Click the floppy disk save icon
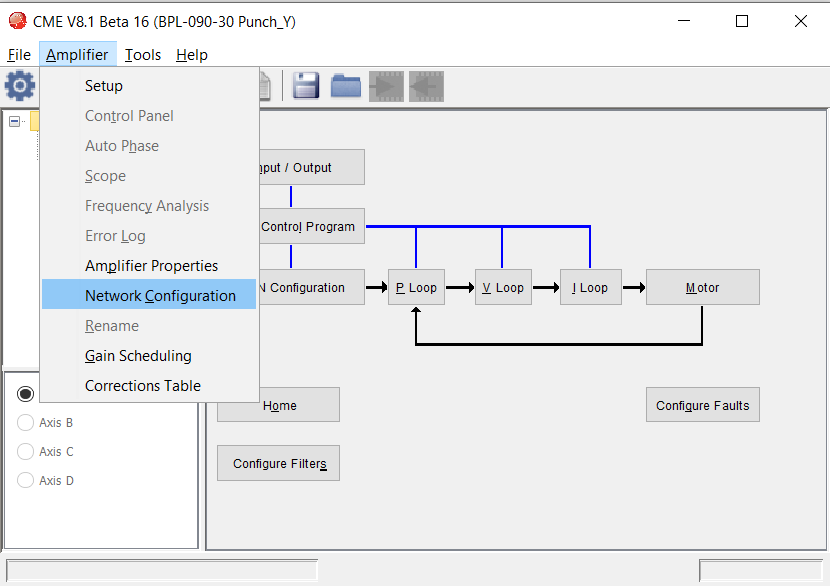Viewport: 830px width, 587px height. pyautogui.click(x=305, y=86)
